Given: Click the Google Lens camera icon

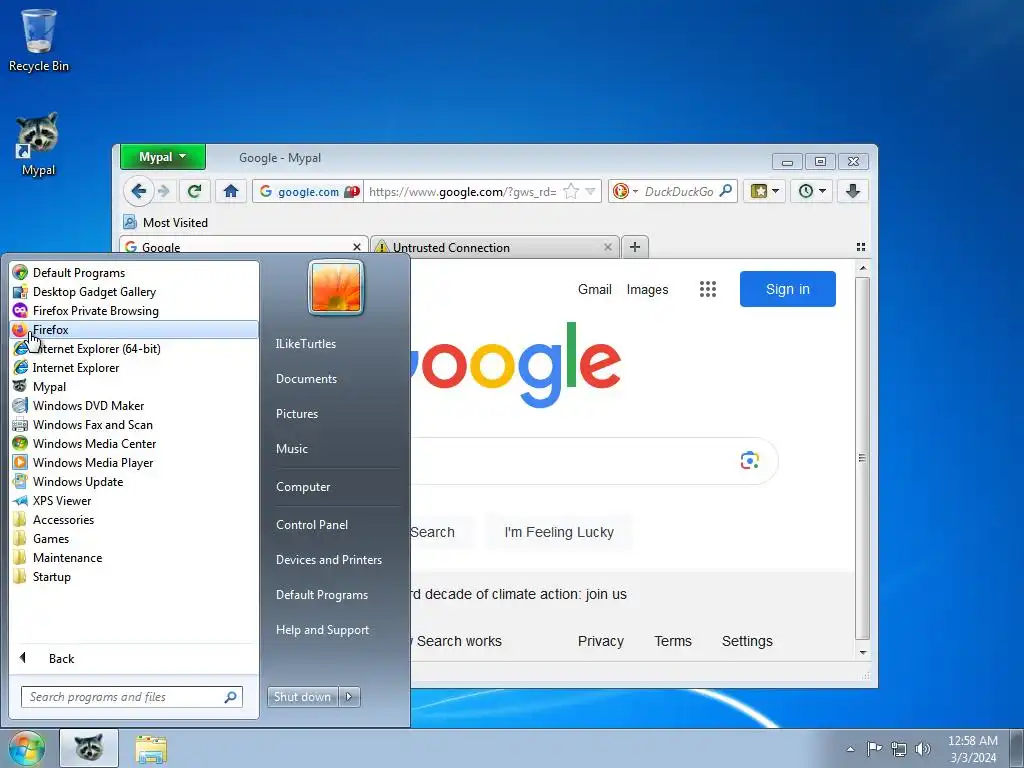Looking at the screenshot, I should coord(750,460).
